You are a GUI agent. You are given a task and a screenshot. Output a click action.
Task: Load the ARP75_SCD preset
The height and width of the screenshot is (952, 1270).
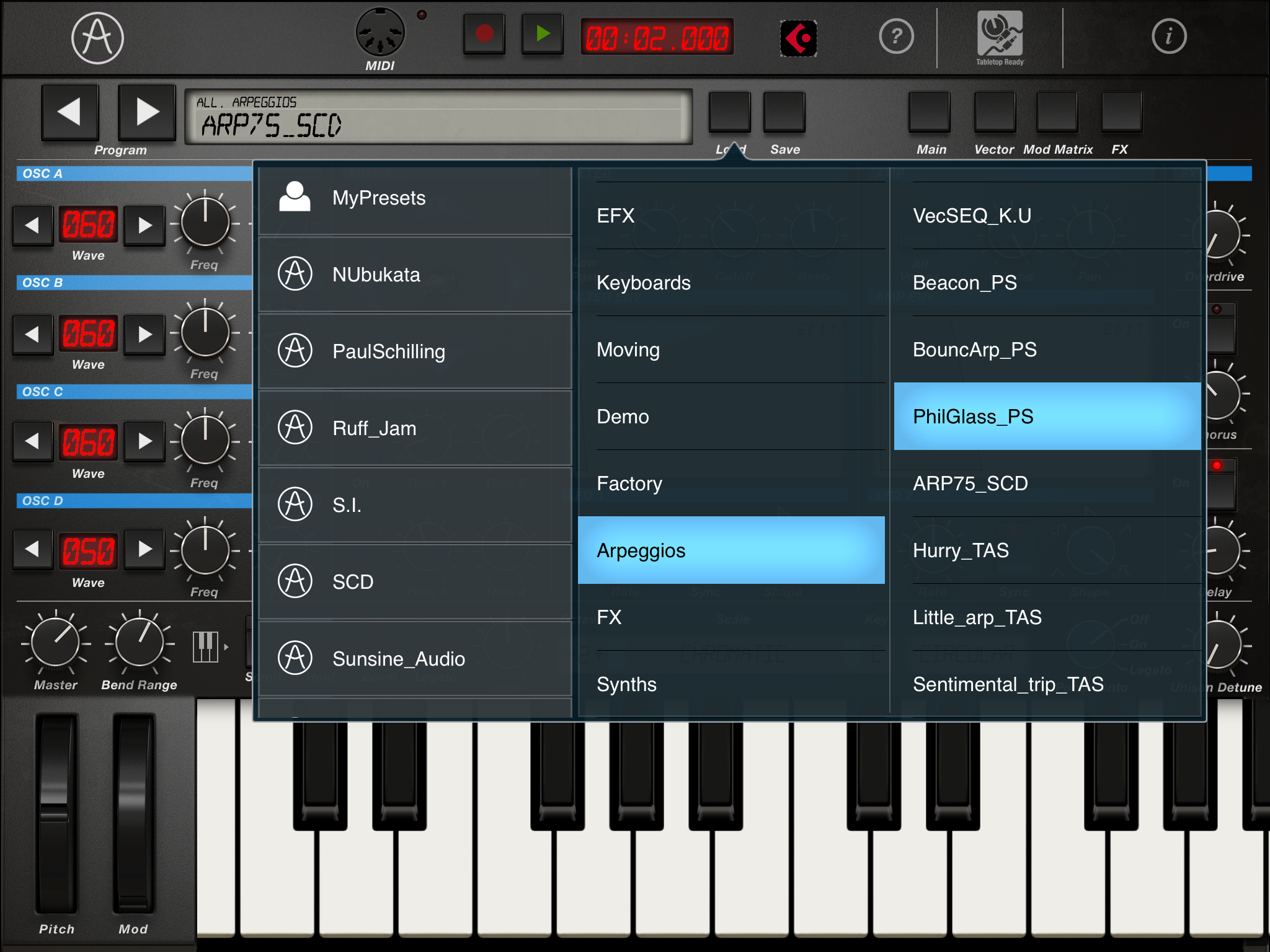pyautogui.click(x=1048, y=483)
